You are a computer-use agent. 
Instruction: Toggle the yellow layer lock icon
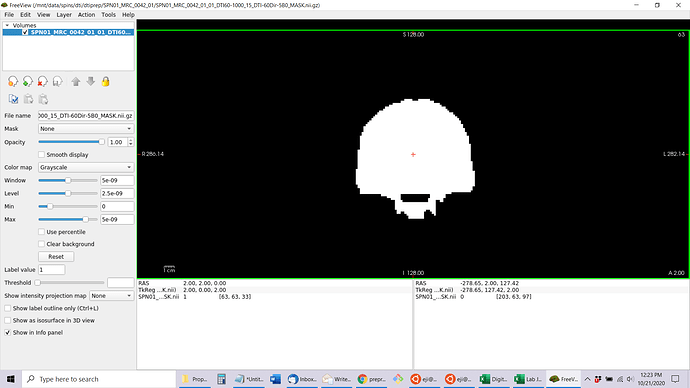click(106, 82)
